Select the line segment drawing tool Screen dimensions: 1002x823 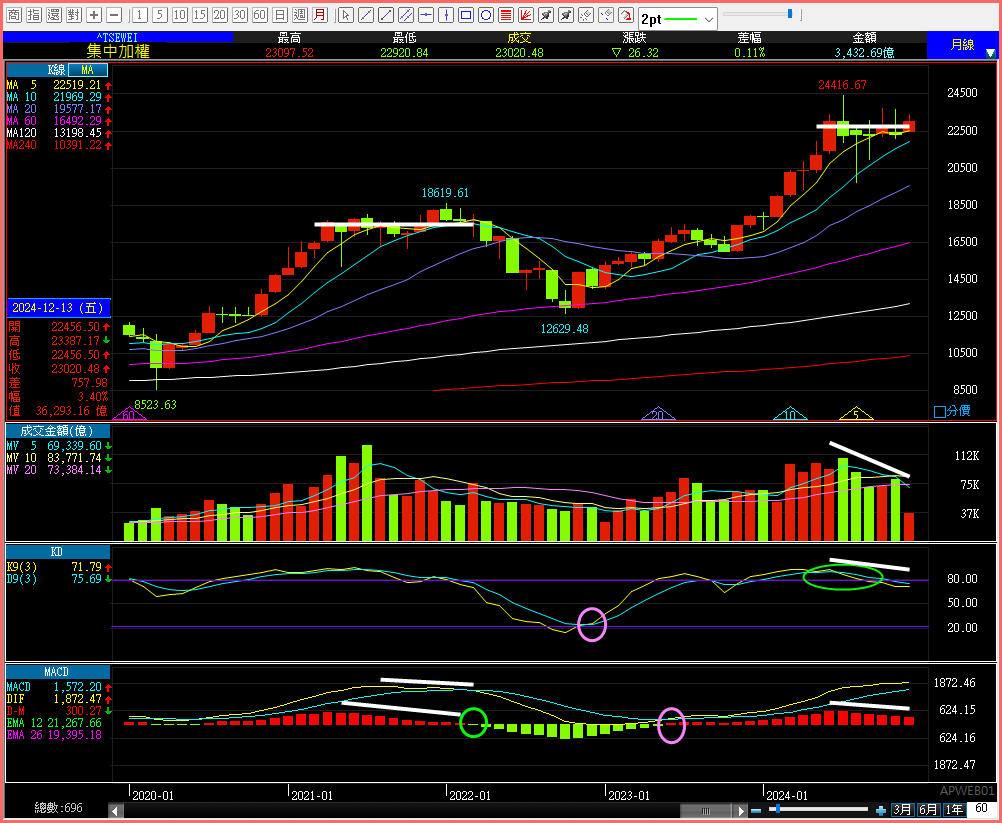[x=366, y=15]
